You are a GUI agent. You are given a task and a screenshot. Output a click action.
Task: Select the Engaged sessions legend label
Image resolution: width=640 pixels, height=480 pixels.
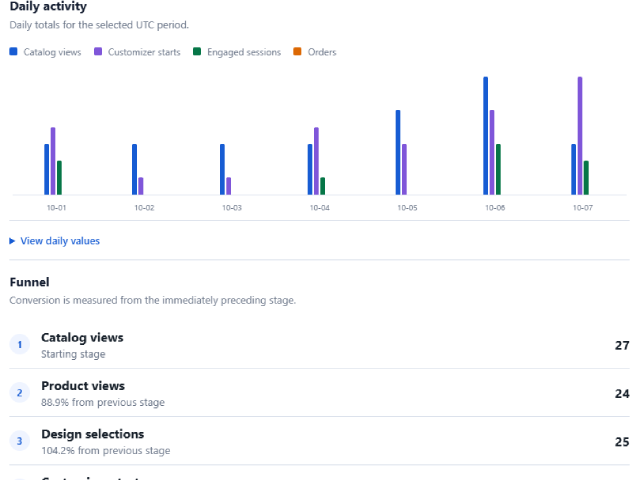(244, 52)
